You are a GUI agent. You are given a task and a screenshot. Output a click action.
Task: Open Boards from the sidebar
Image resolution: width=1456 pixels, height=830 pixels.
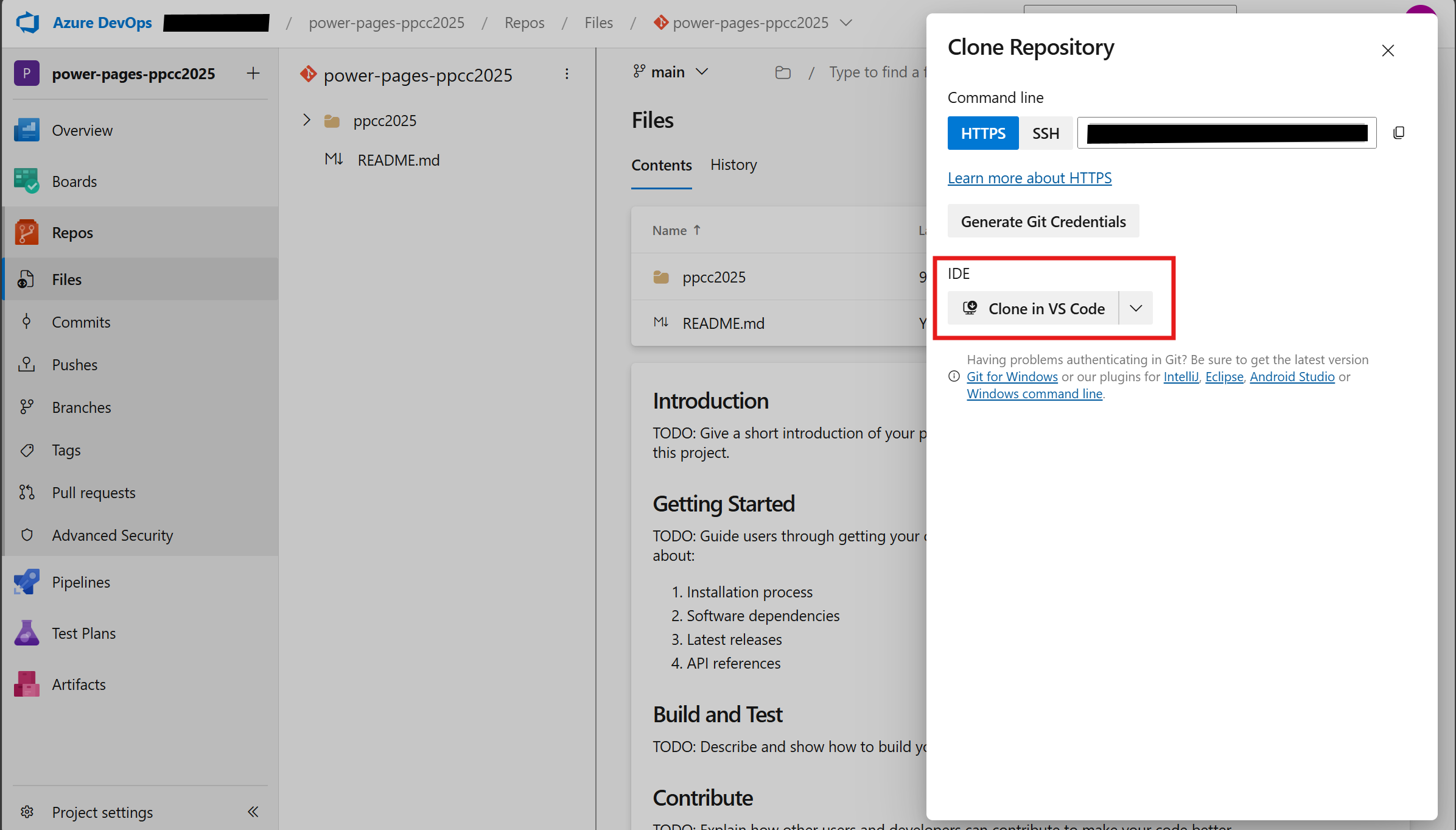(x=74, y=181)
